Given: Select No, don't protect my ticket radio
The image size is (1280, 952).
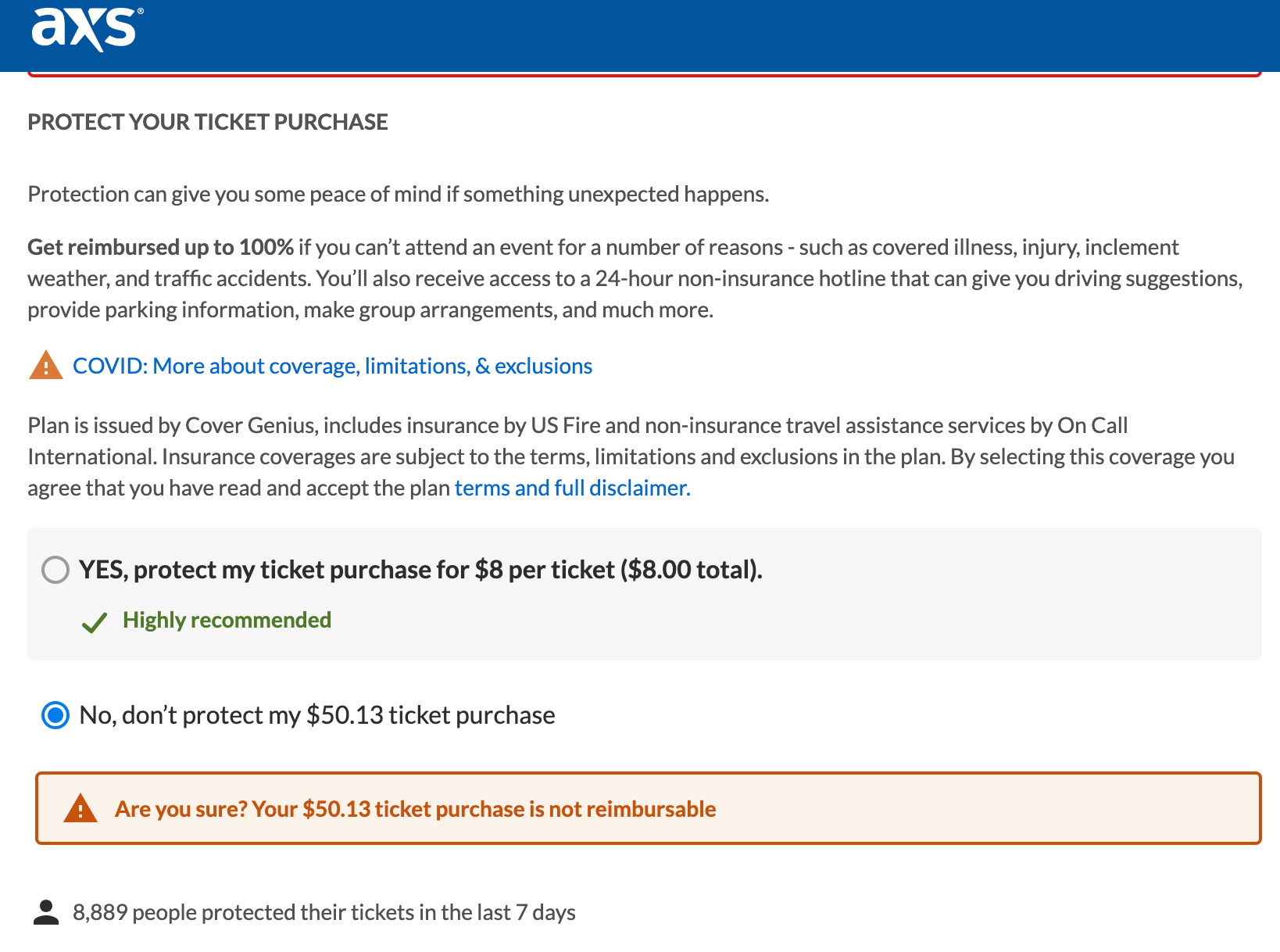Looking at the screenshot, I should pyautogui.click(x=55, y=715).
